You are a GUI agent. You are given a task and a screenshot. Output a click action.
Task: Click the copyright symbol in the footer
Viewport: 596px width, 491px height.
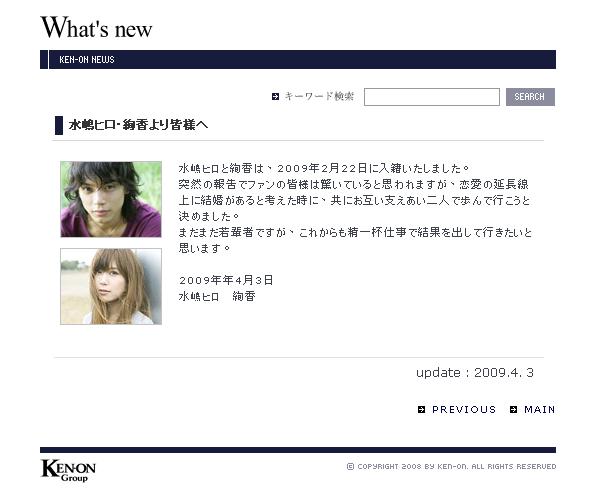(350, 466)
